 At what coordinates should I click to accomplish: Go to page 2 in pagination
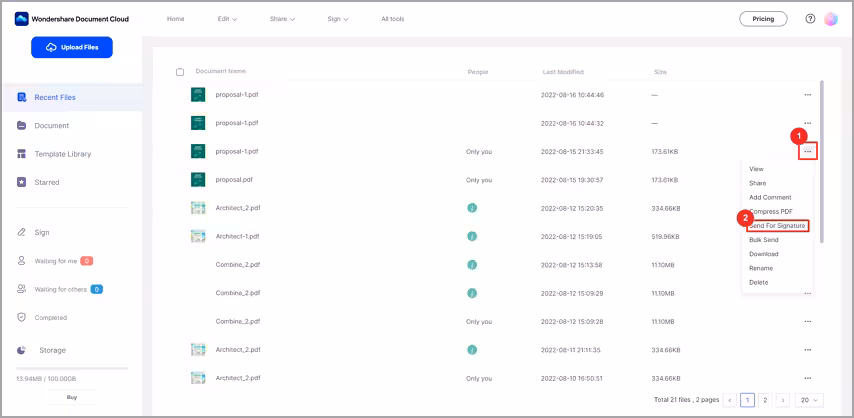pos(765,400)
